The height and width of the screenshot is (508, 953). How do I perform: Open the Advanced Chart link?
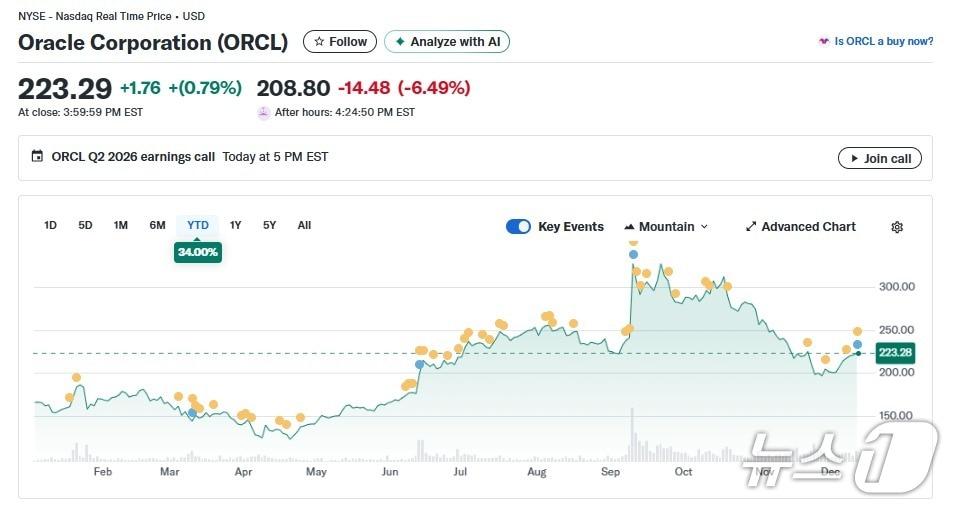808,227
